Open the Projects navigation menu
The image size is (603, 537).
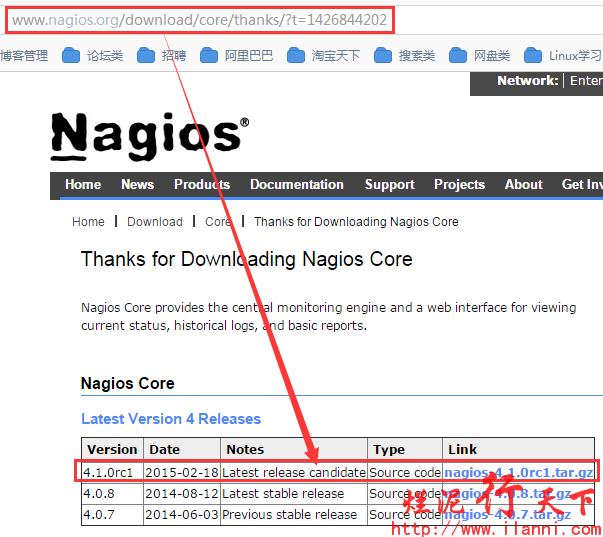pyautogui.click(x=459, y=185)
